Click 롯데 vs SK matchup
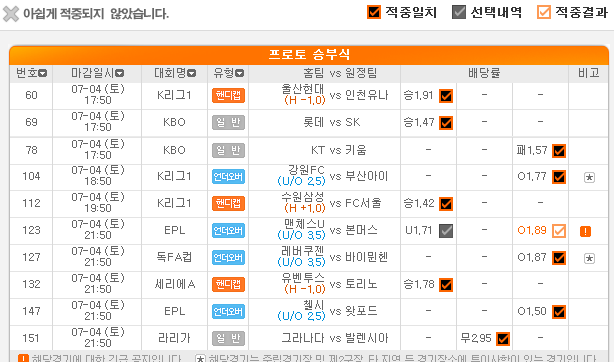Viewport: 614px width, 362px height. pos(331,123)
